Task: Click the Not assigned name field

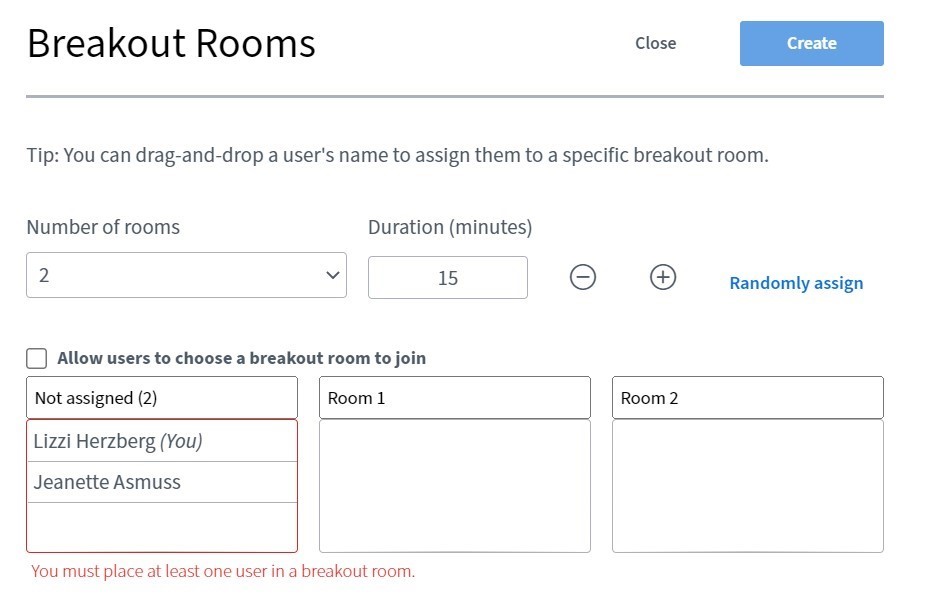Action: click(x=161, y=398)
